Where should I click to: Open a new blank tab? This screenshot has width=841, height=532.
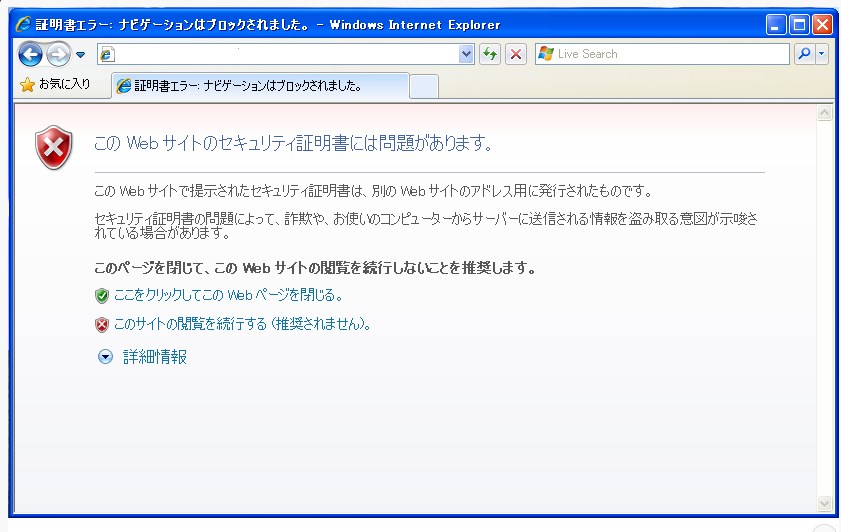pyautogui.click(x=424, y=86)
